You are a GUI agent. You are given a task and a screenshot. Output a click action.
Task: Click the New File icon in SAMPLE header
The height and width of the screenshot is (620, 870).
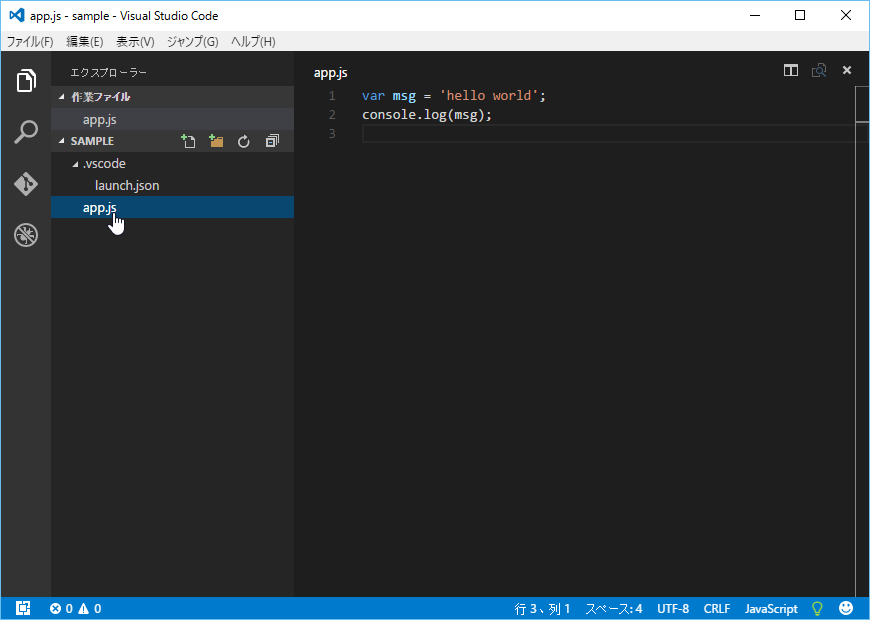coord(188,141)
